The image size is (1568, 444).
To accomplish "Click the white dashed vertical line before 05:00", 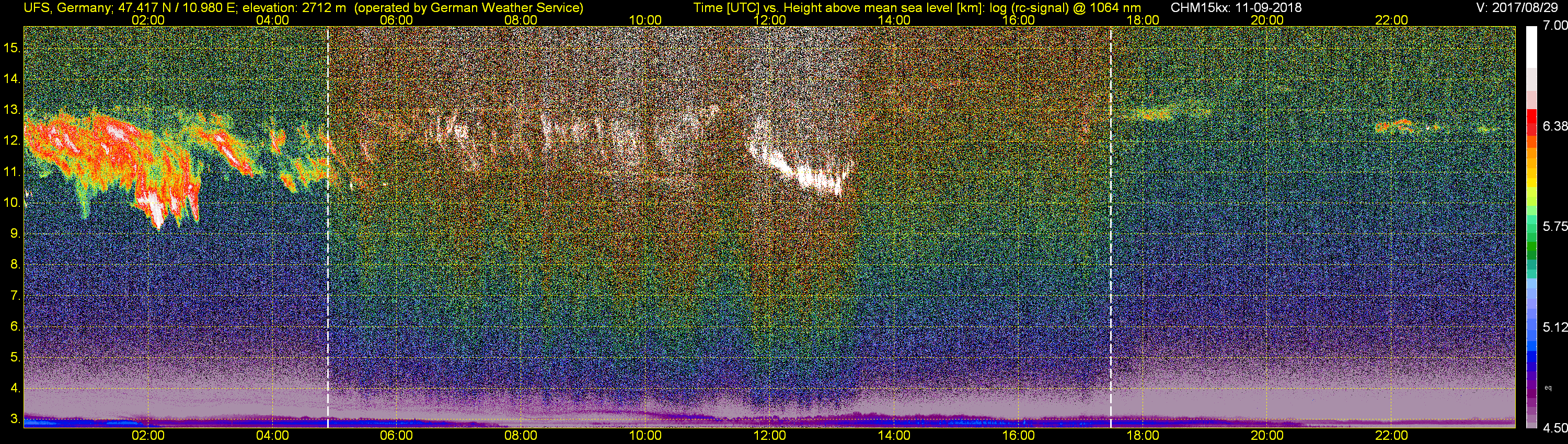I will coord(328,226).
